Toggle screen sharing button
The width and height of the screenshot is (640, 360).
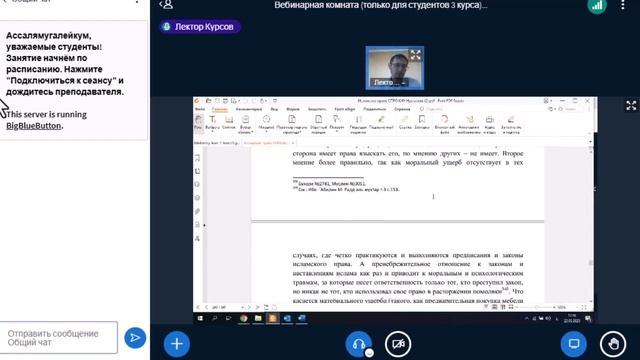pyautogui.click(x=573, y=344)
